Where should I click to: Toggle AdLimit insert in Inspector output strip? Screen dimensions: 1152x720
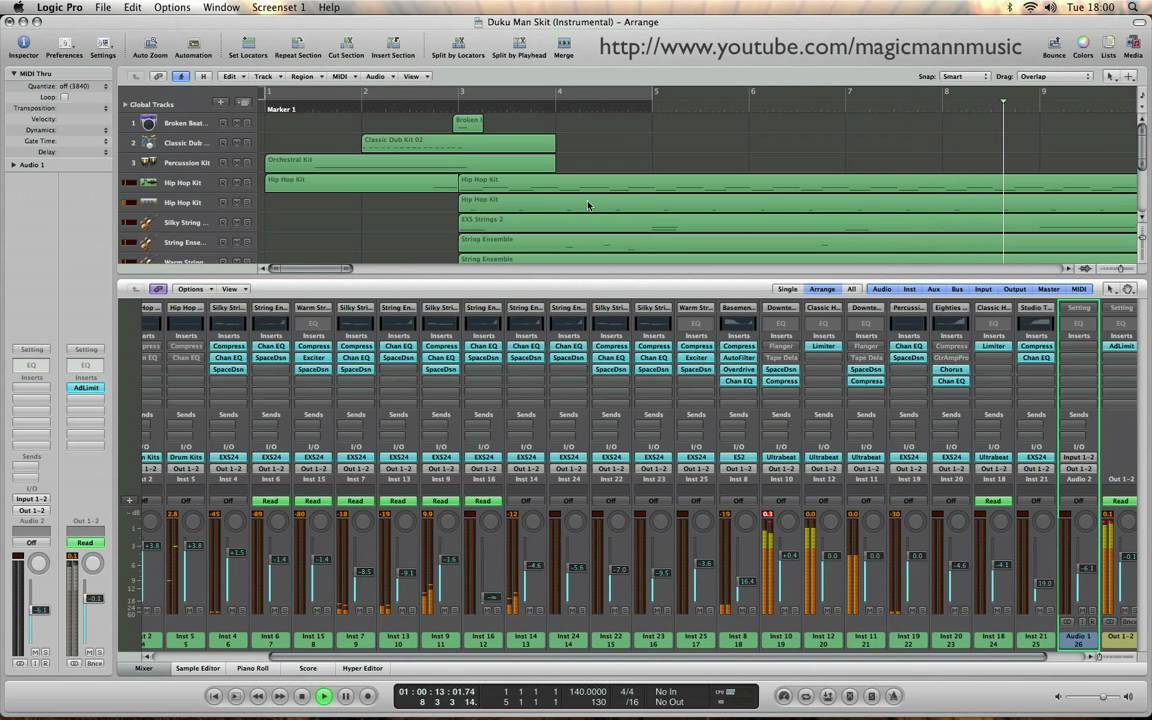click(86, 388)
